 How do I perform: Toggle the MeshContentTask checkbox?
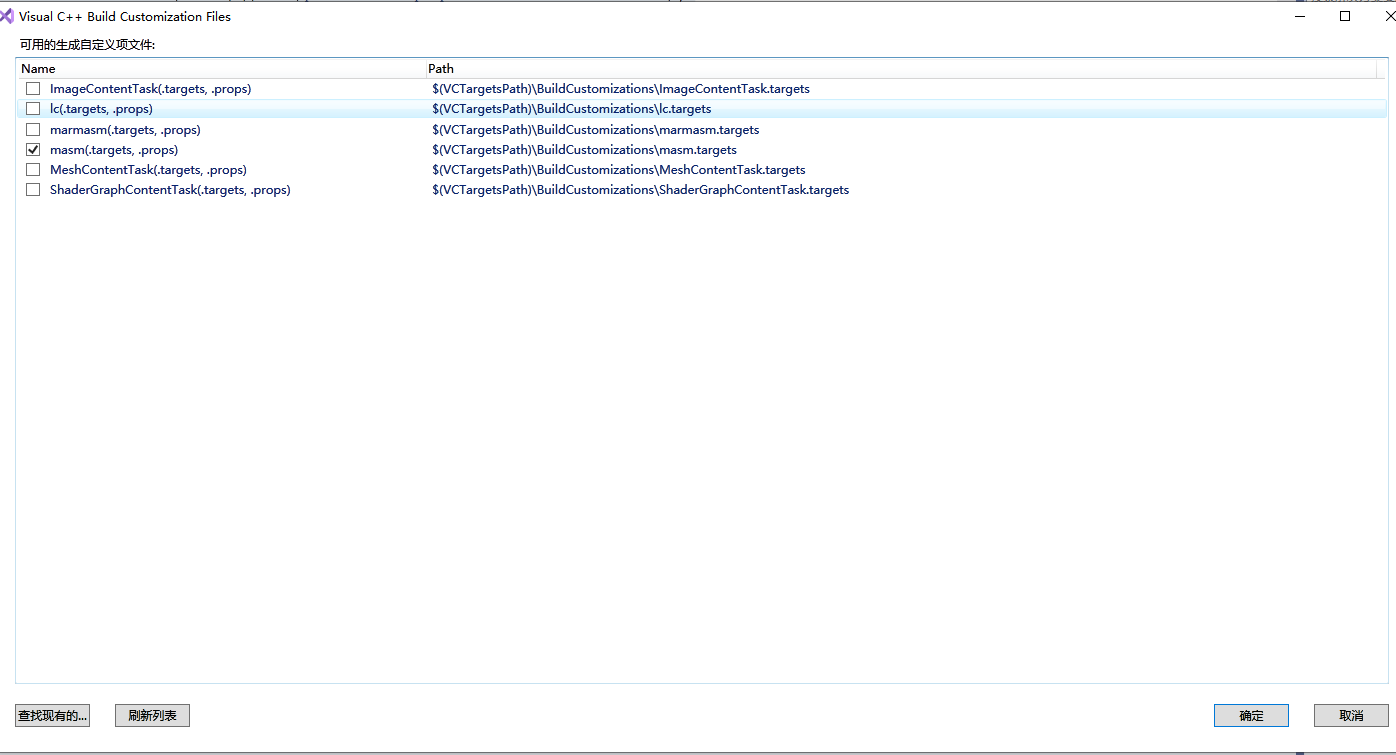click(33, 170)
